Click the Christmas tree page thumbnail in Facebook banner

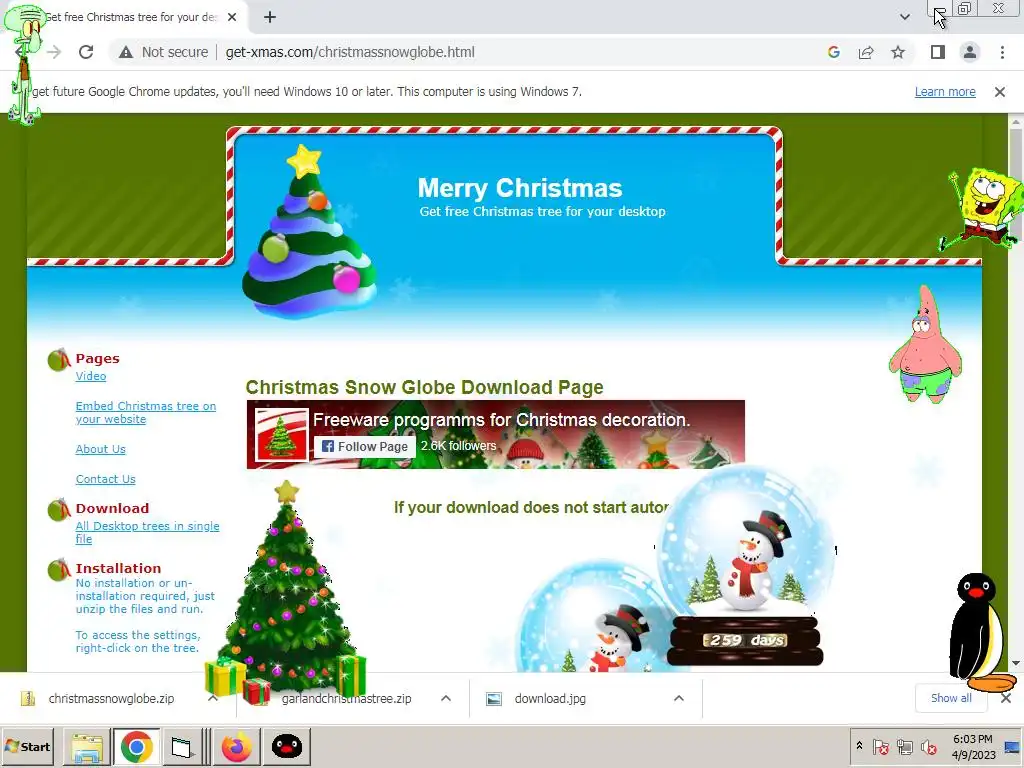point(281,435)
